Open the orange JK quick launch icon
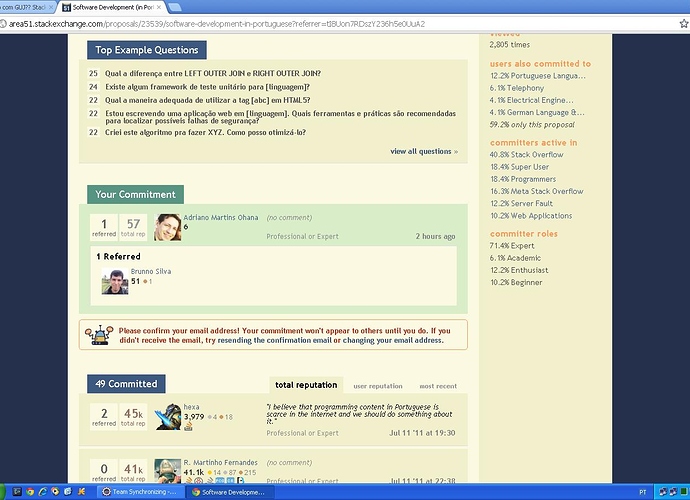 [81, 492]
